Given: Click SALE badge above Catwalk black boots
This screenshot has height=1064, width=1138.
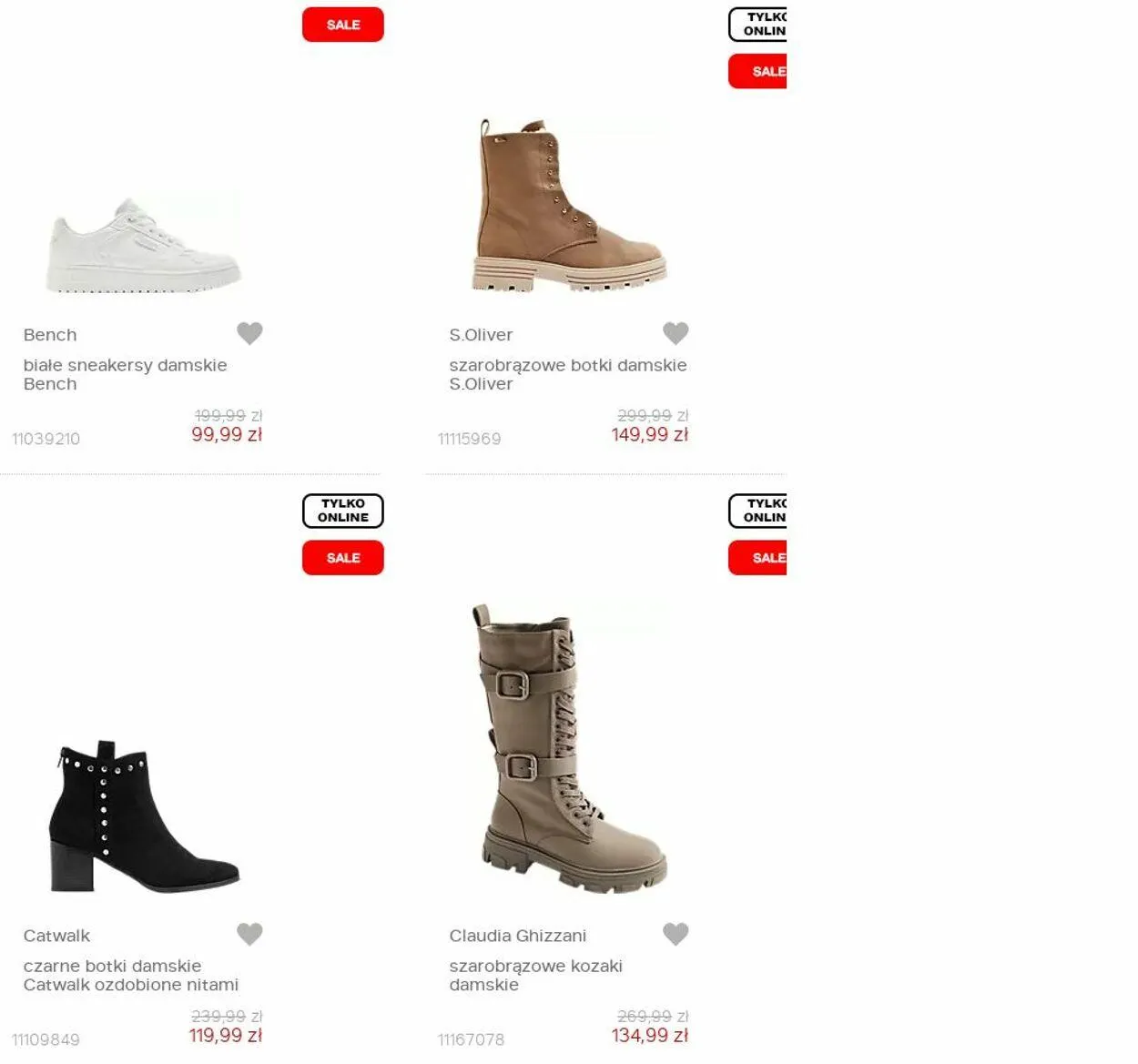Looking at the screenshot, I should pos(343,558).
